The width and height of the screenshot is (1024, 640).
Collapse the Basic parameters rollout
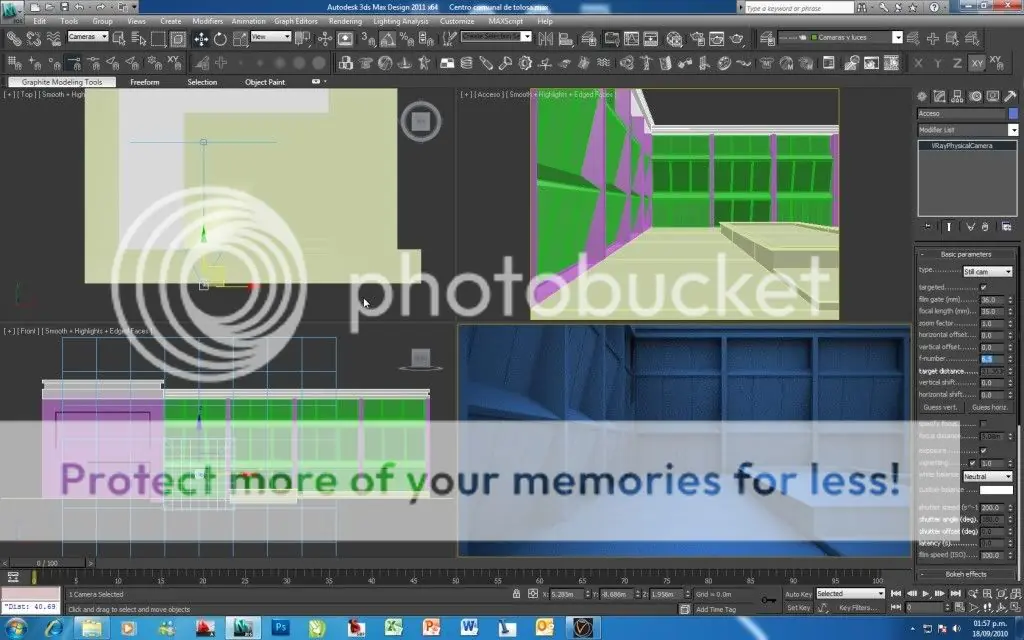pos(966,254)
